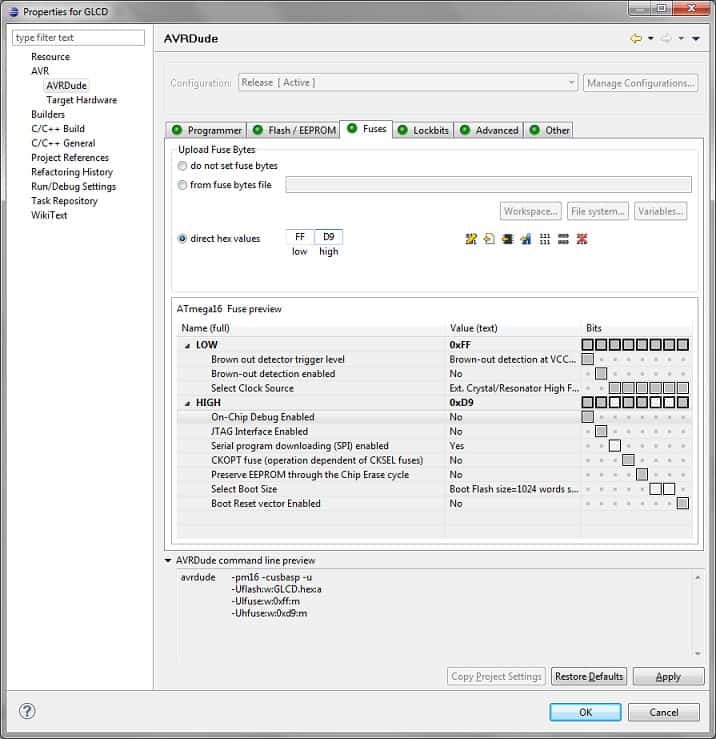Select 'from fuse bytes file' radio button

click(x=182, y=185)
